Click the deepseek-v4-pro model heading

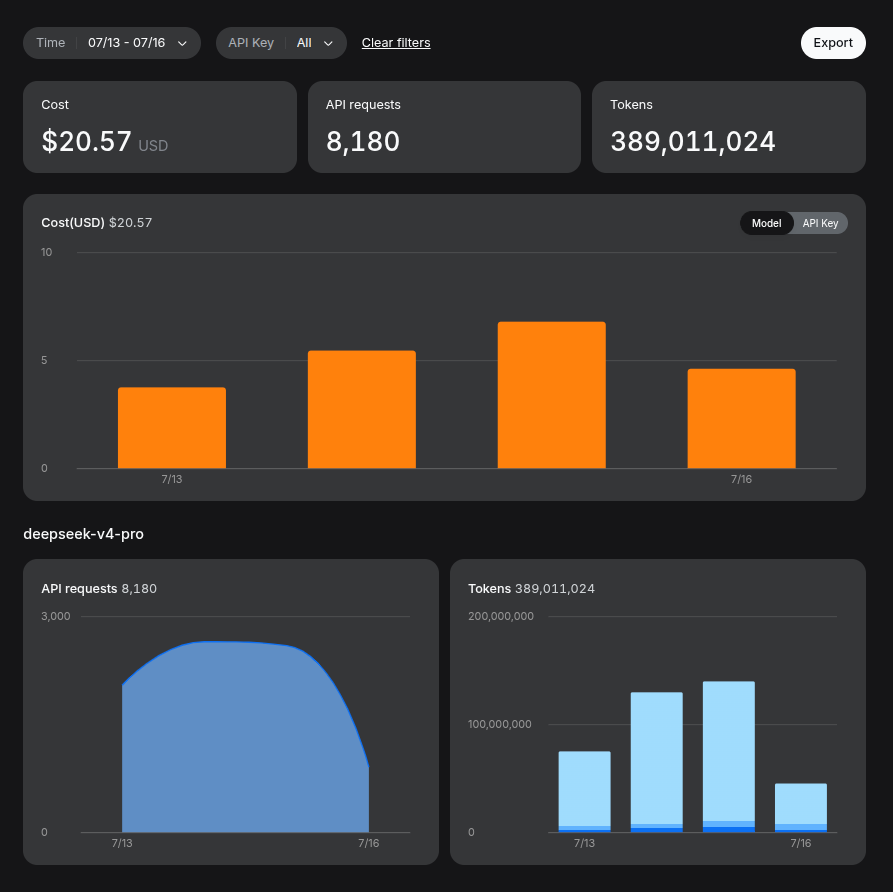point(84,534)
